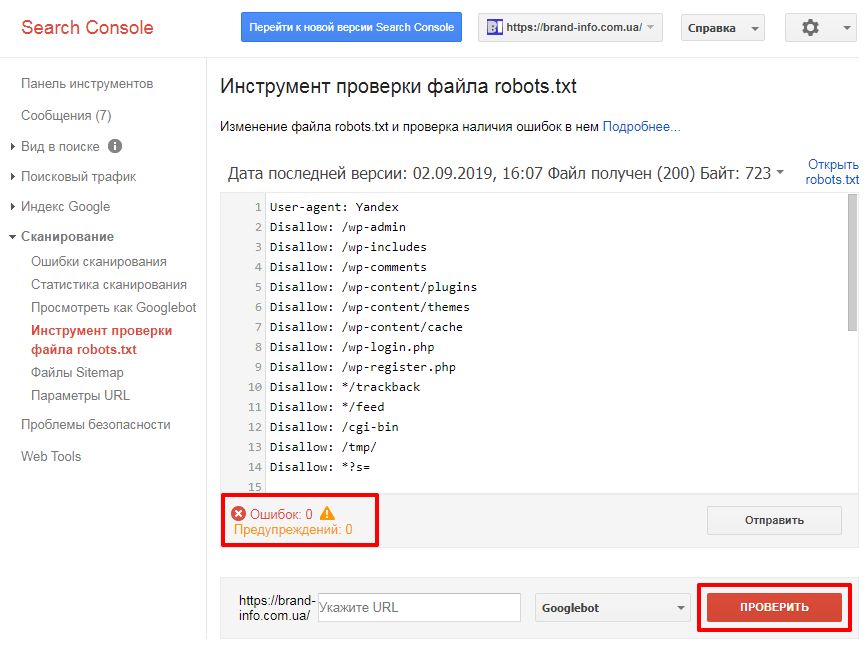Click line Disallow: */feed
Image resolution: width=868 pixels, height=652 pixels.
(x=327, y=407)
